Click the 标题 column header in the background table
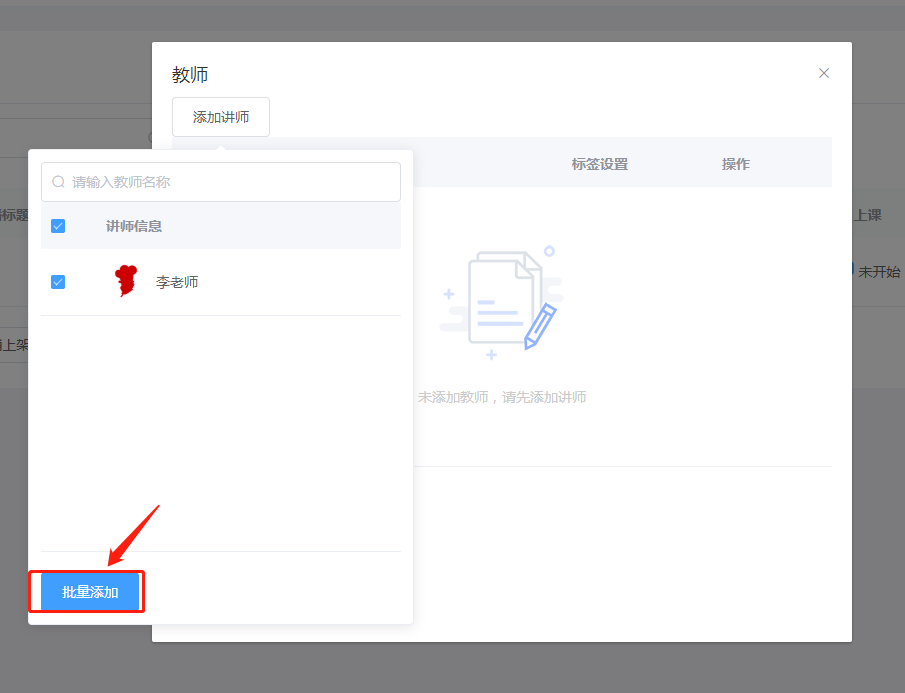 pyautogui.click(x=13, y=215)
